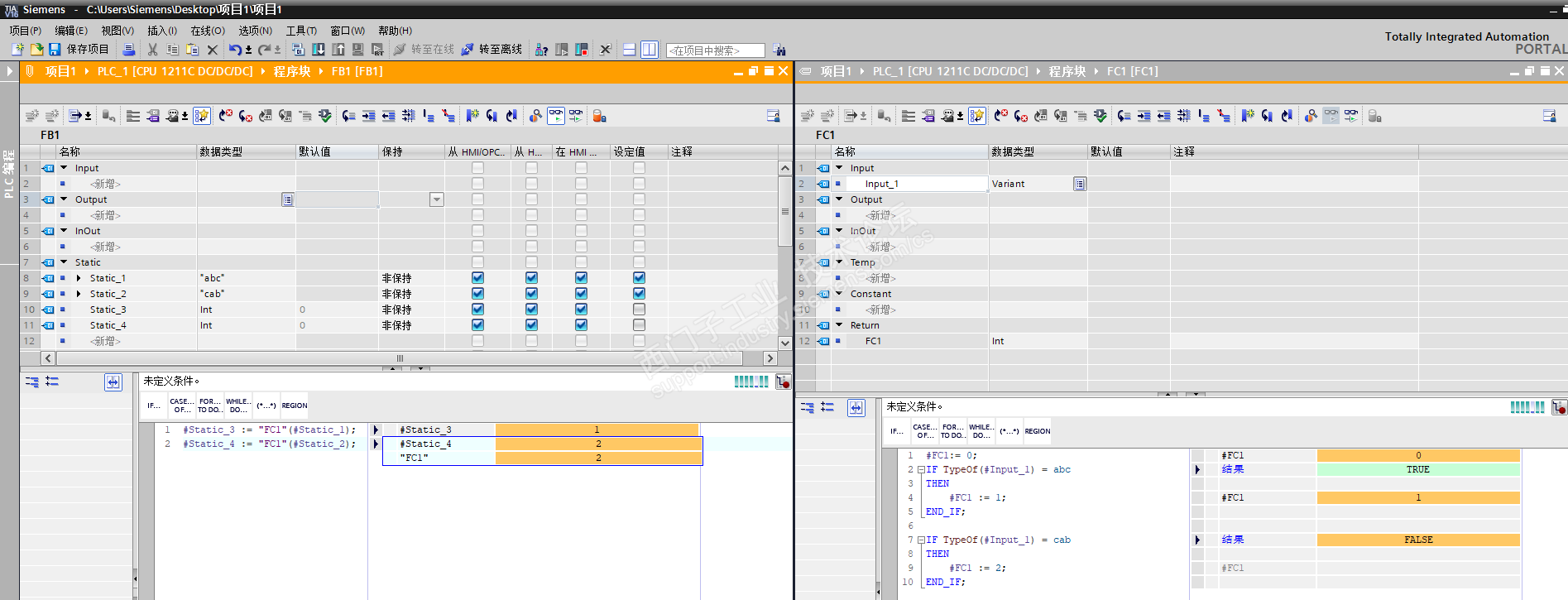This screenshot has height=600, width=1568.
Task: Click the project search input field
Action: pyautogui.click(x=716, y=50)
